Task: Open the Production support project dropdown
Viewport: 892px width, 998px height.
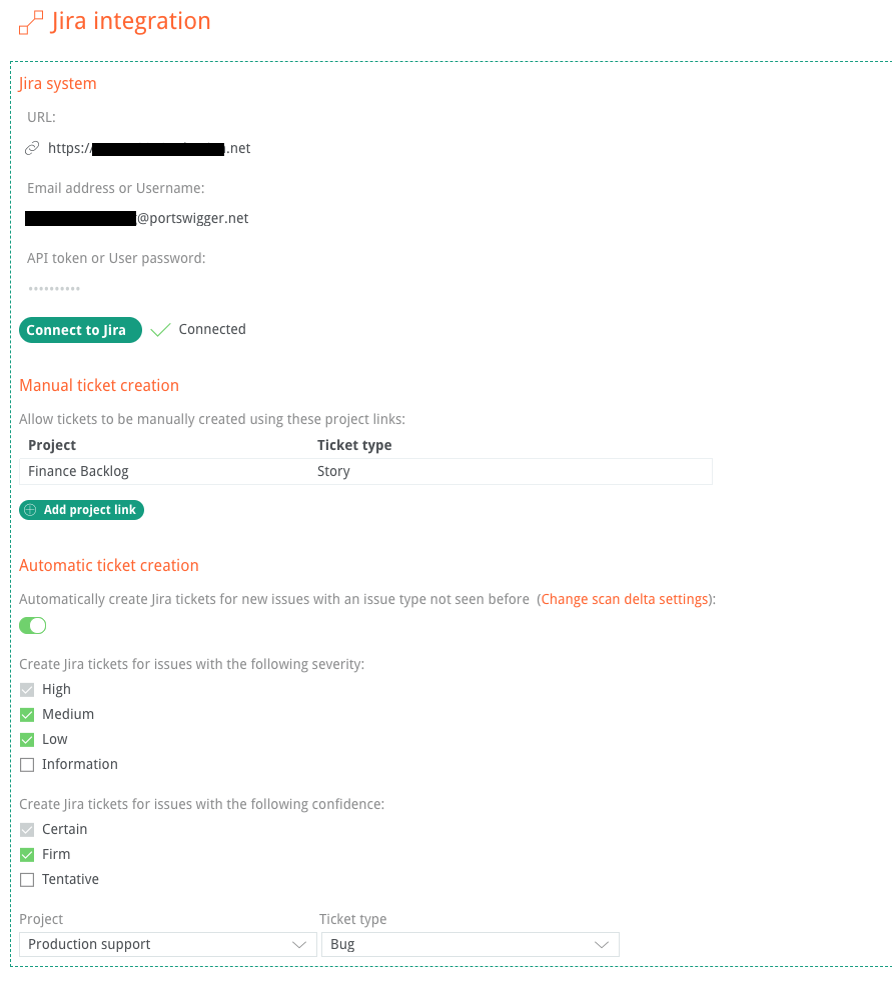Action: pos(168,944)
